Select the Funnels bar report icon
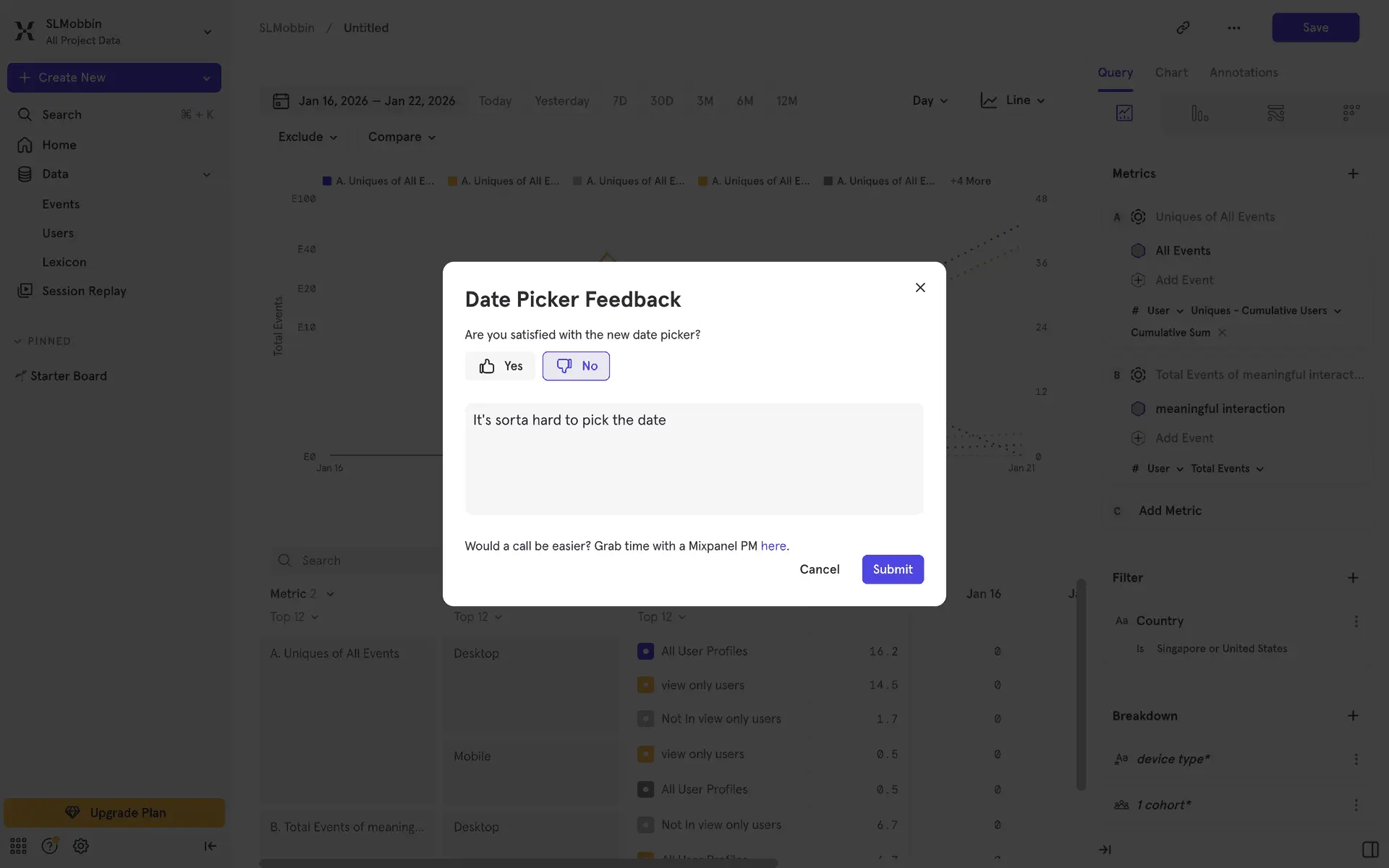Screen dimensions: 1389x868 [1199, 113]
